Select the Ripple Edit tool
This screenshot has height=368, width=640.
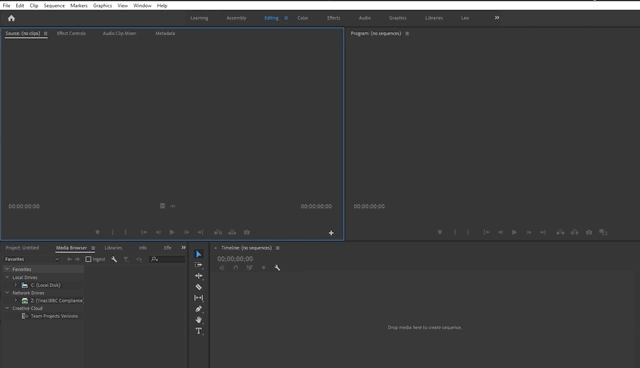coord(198,276)
